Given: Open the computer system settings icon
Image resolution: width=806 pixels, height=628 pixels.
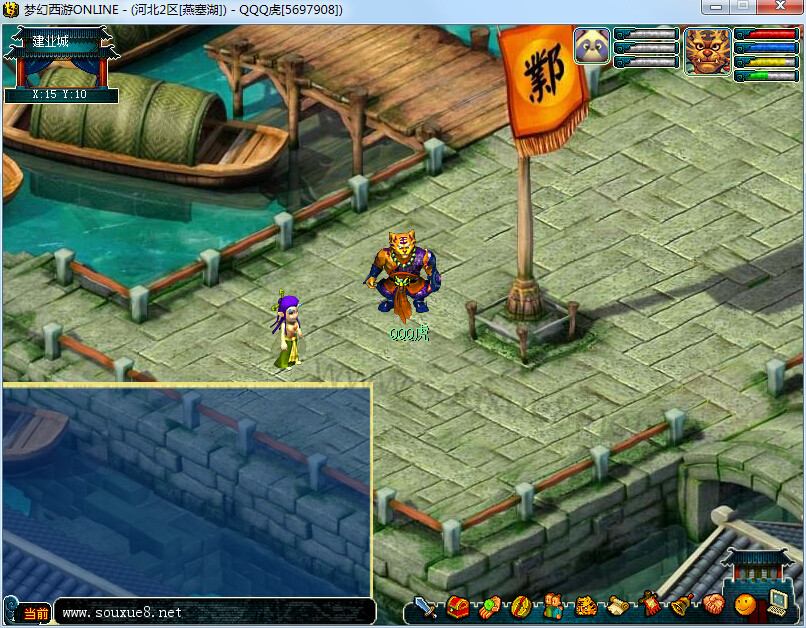Looking at the screenshot, I should [x=778, y=602].
